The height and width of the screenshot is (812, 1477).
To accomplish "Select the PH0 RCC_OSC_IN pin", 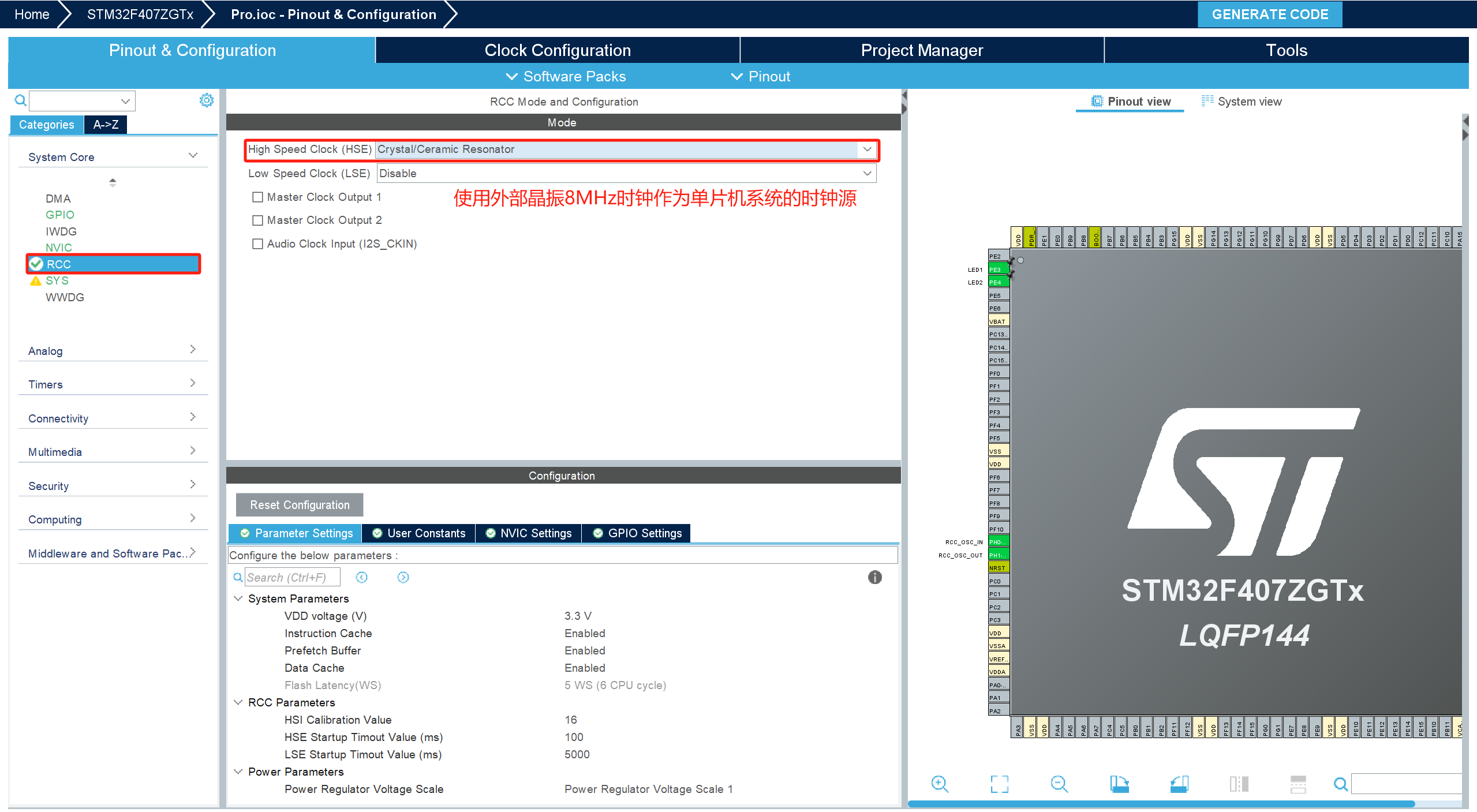I will (999, 542).
